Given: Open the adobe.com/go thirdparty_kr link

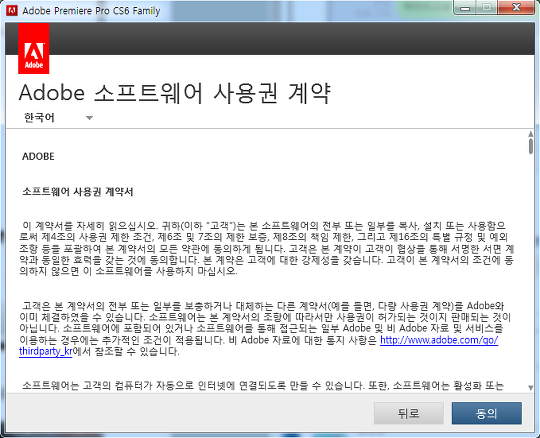Looking at the screenshot, I should pos(439,340).
